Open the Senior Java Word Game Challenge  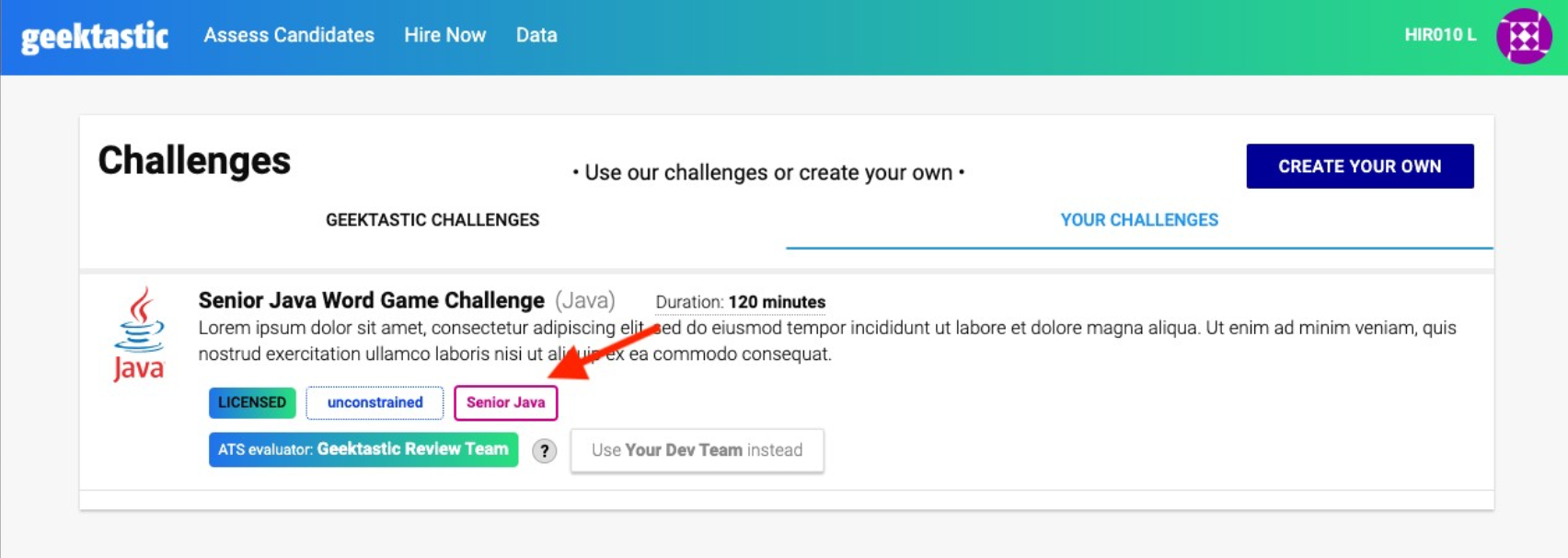(x=370, y=300)
